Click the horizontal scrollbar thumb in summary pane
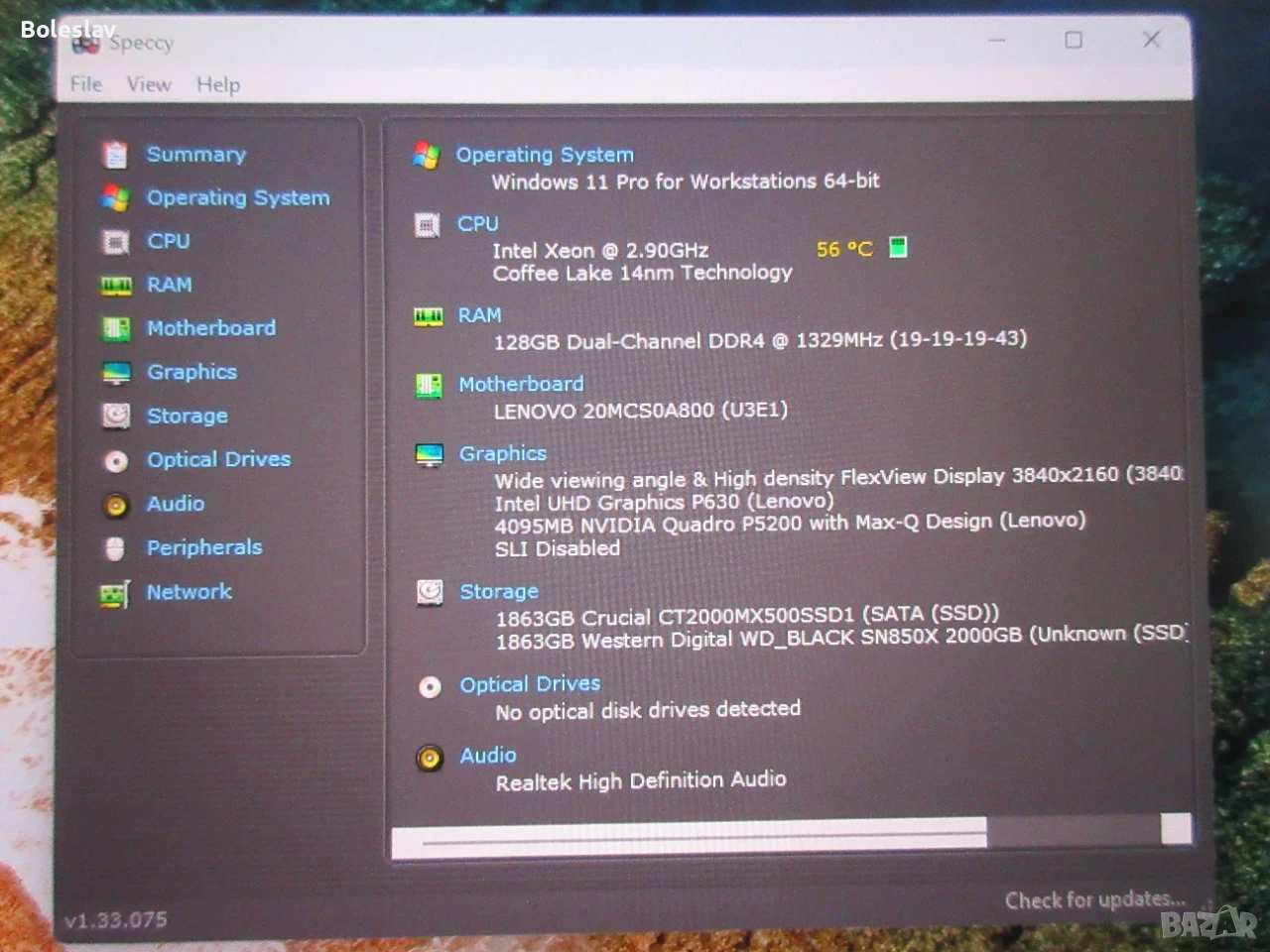Screen dimensions: 1270x952 pyautogui.click(x=690, y=836)
